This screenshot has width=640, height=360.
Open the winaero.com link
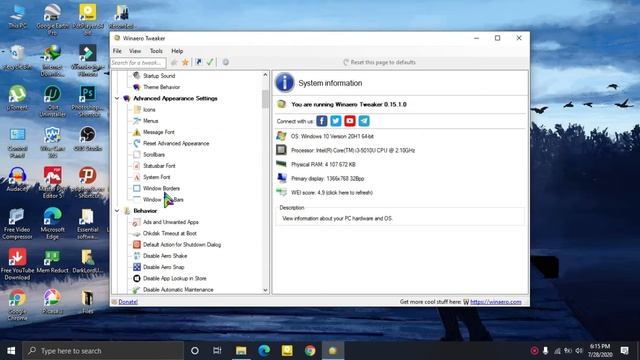coord(496,302)
